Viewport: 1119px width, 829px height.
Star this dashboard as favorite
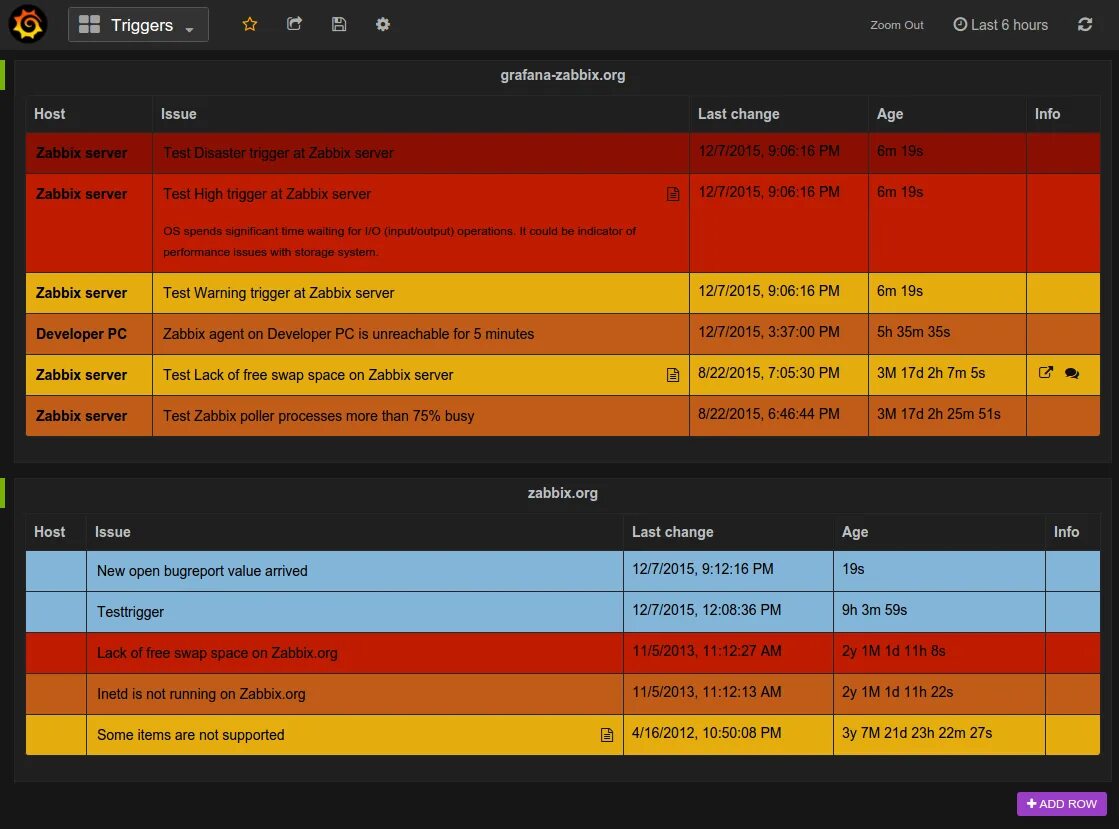[x=250, y=24]
